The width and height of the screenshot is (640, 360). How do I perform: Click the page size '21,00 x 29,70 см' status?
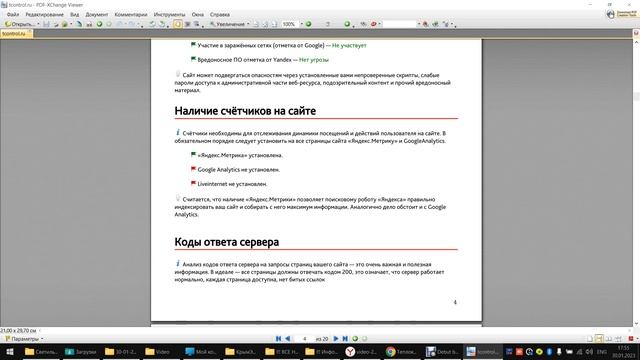[18, 330]
